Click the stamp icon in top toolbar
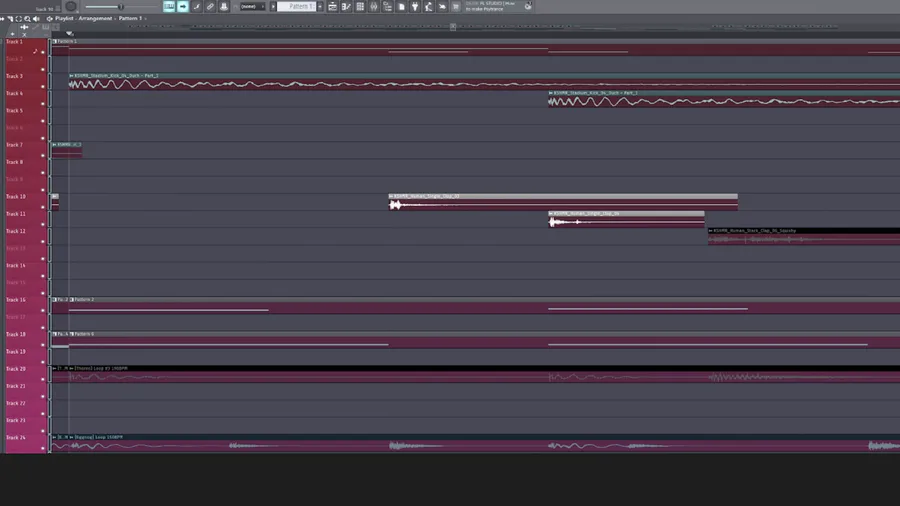Viewport: 900px width, 506px height. [224, 6]
